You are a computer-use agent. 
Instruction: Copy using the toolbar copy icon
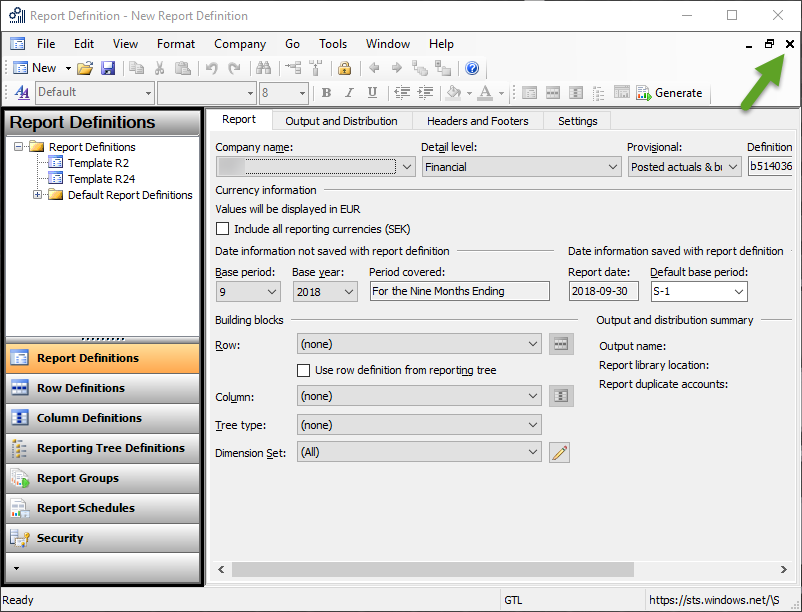tap(136, 68)
